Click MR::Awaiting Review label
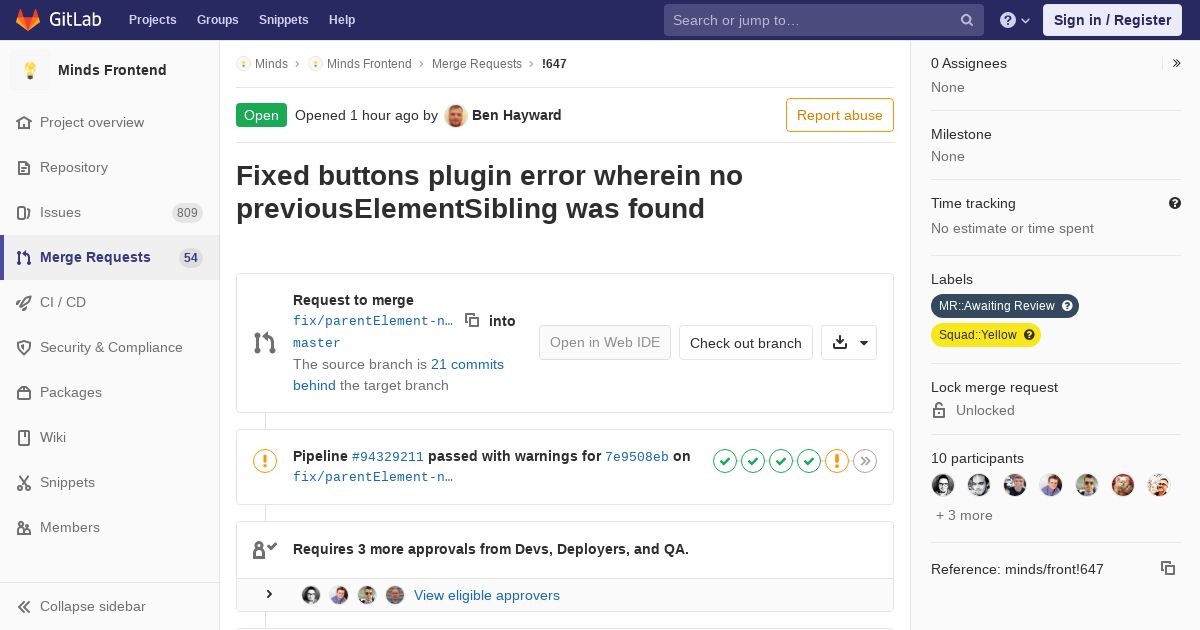The height and width of the screenshot is (630, 1200). coord(997,306)
